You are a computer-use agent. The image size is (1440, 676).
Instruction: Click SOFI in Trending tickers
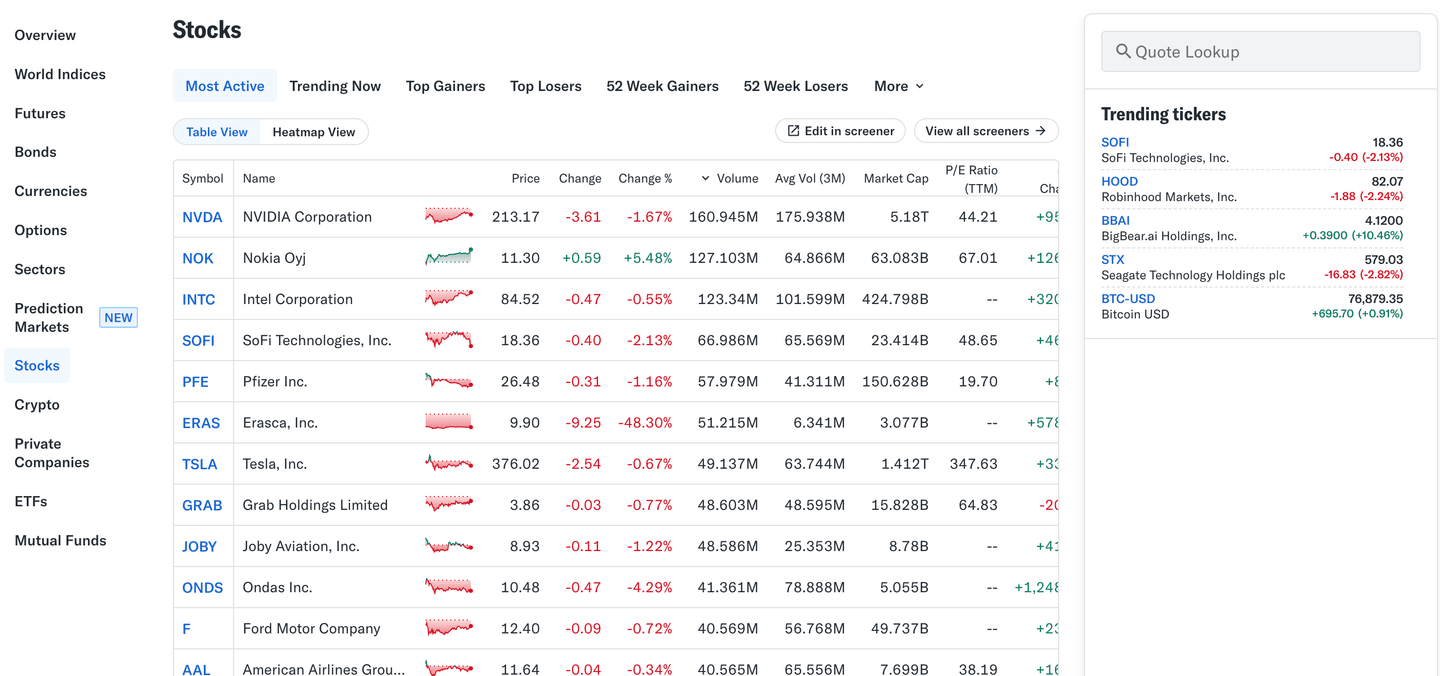tap(1115, 142)
